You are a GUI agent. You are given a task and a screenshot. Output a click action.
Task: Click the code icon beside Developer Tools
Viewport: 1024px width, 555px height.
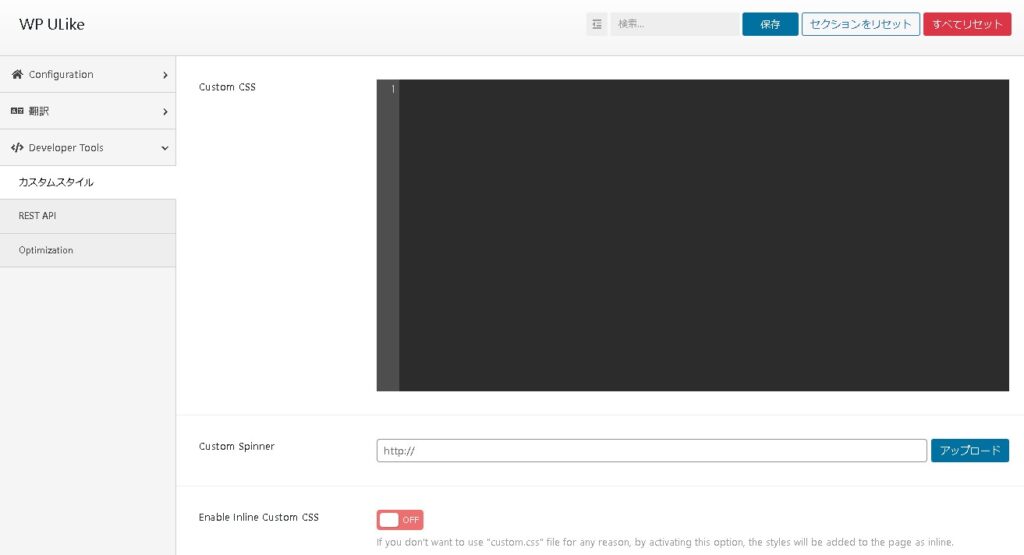(17, 148)
